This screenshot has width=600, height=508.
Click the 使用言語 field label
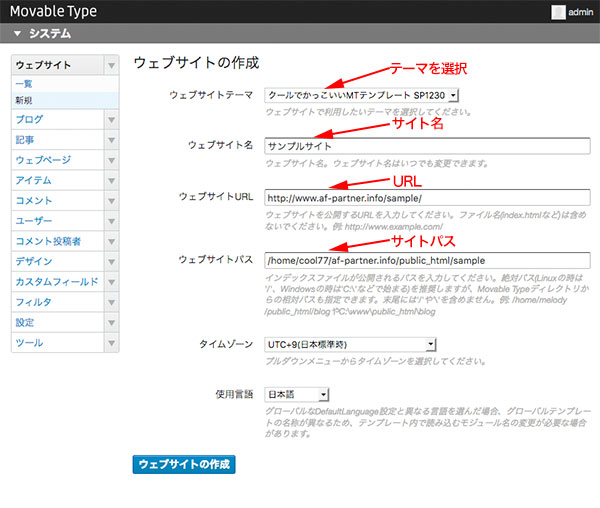coord(234,394)
